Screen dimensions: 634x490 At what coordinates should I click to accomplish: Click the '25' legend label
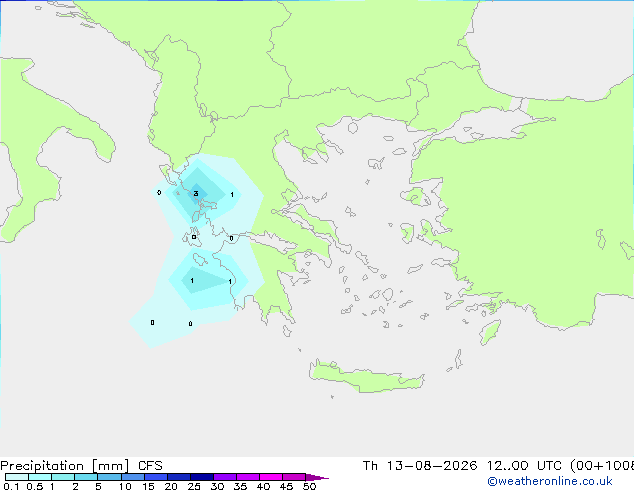[x=194, y=486]
